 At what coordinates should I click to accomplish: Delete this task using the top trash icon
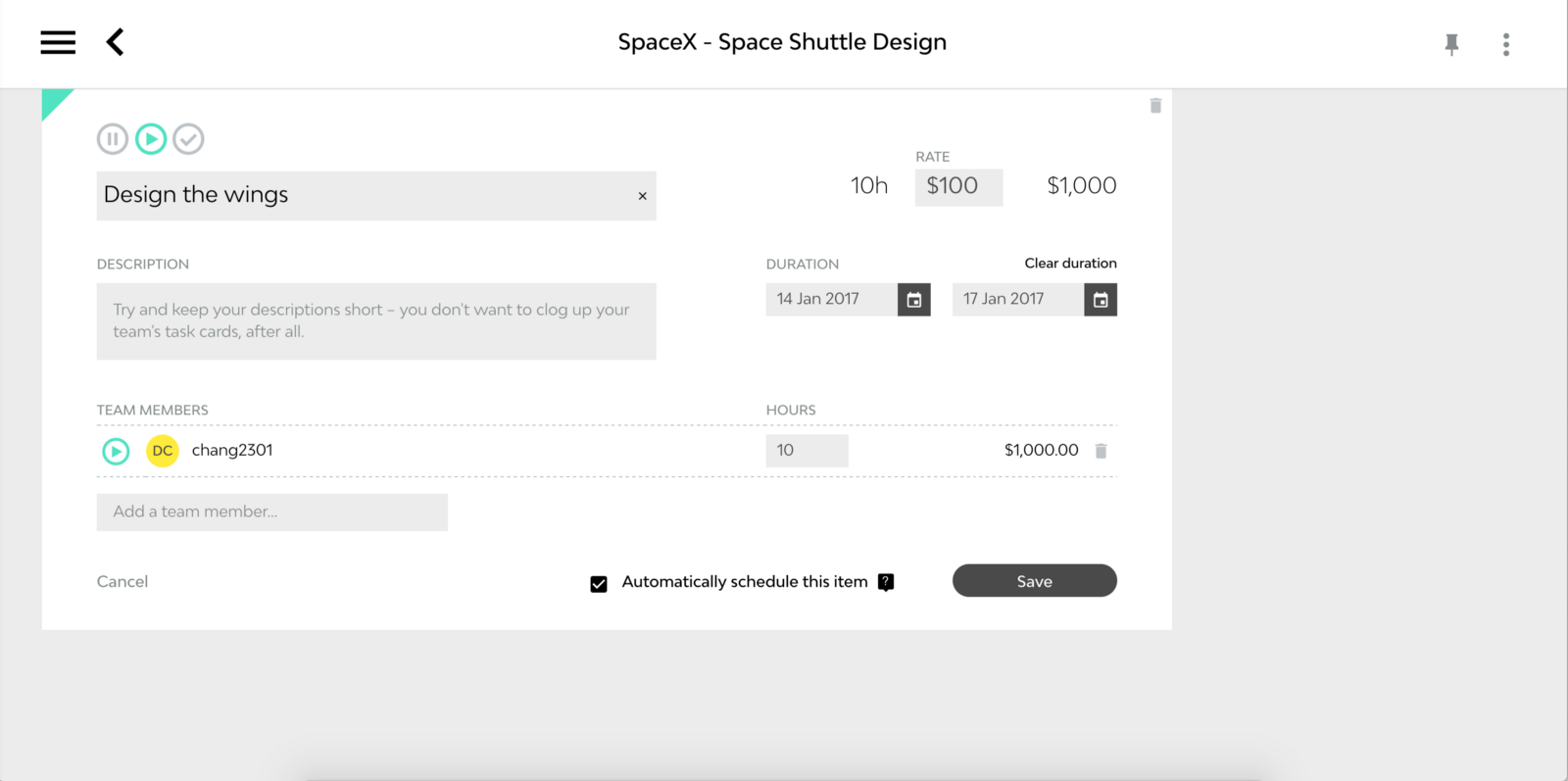[1155, 106]
